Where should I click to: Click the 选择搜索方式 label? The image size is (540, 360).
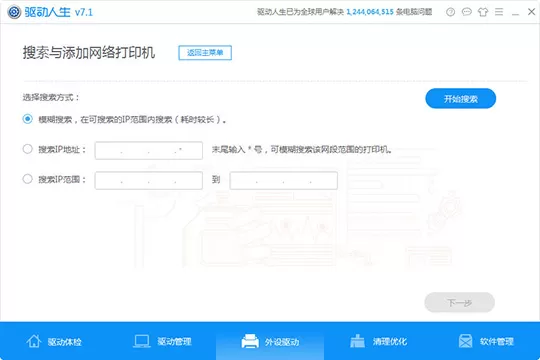click(x=51, y=97)
